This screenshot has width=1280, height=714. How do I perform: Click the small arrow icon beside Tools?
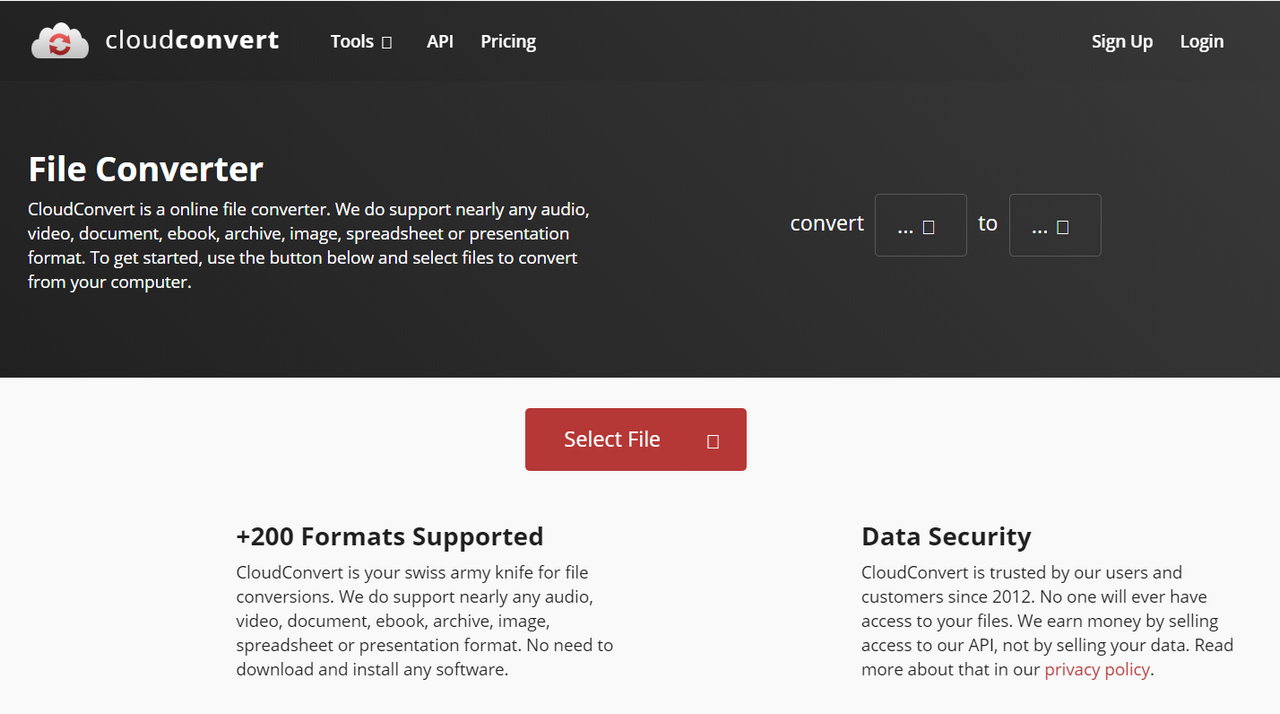click(x=387, y=42)
